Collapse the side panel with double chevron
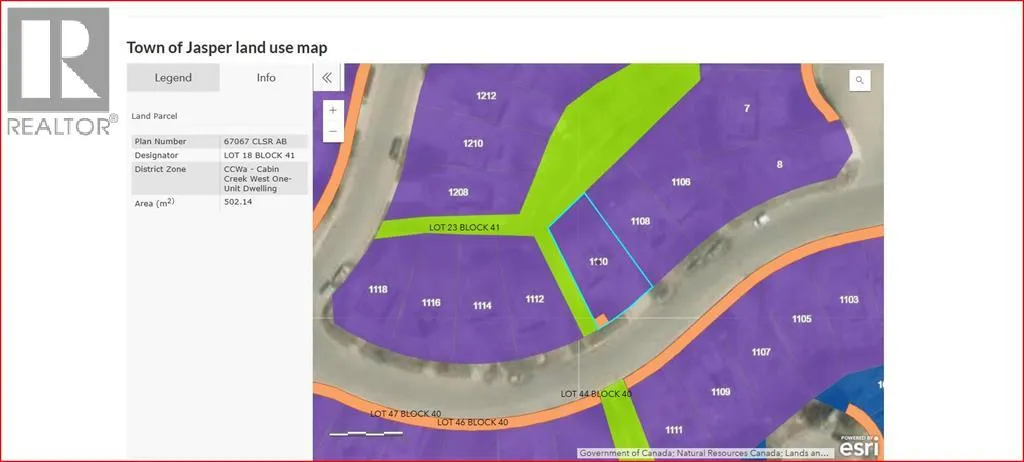1024x462 pixels. (x=327, y=78)
